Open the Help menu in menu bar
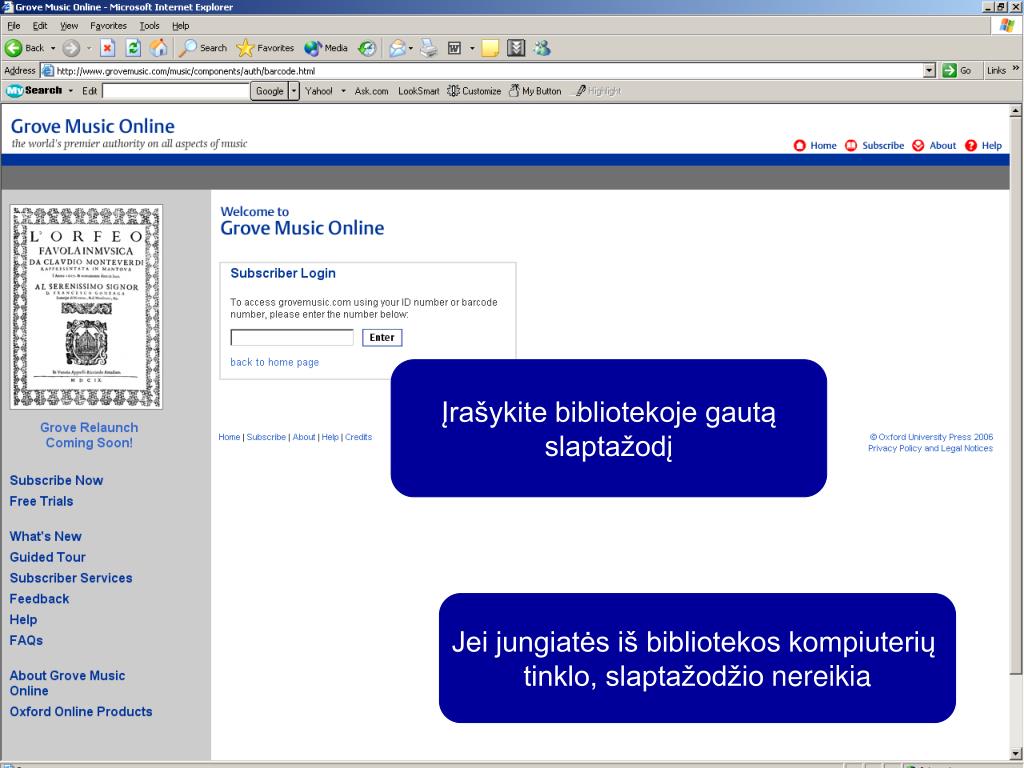Image resolution: width=1024 pixels, height=768 pixels. [180, 25]
